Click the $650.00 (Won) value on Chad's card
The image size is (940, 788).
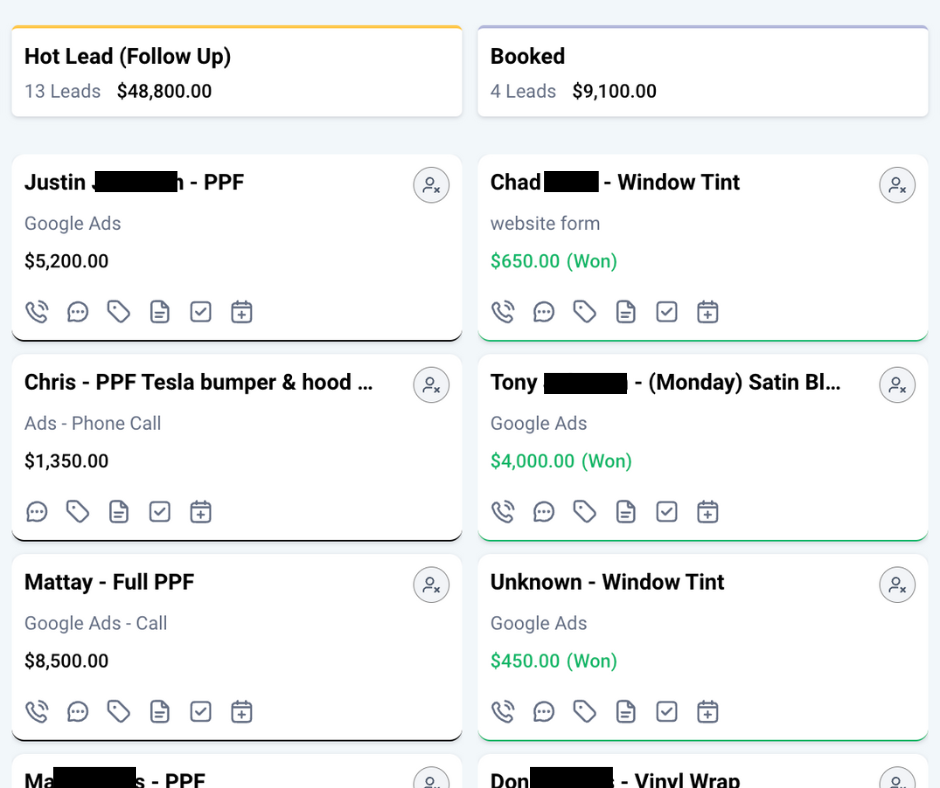coord(554,260)
